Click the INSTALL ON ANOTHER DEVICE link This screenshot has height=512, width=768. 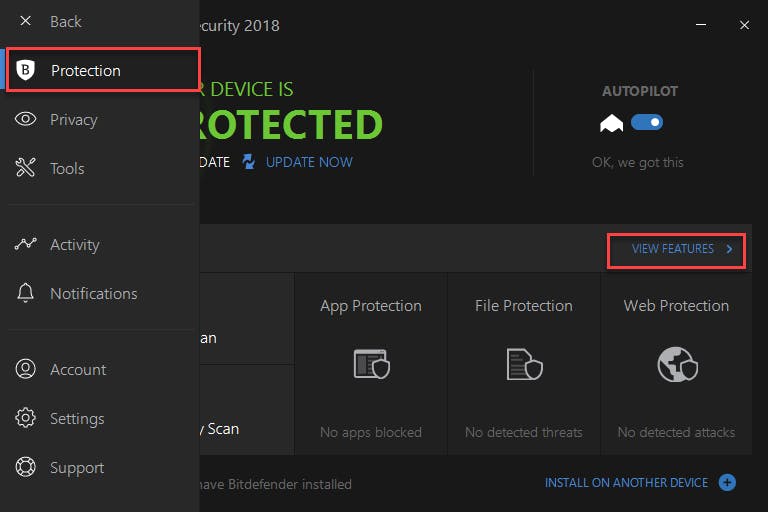(x=626, y=483)
